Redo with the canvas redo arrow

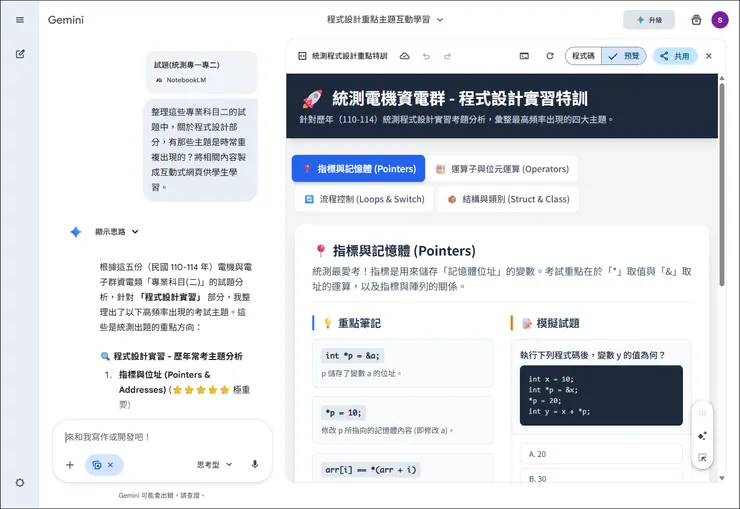[x=447, y=56]
